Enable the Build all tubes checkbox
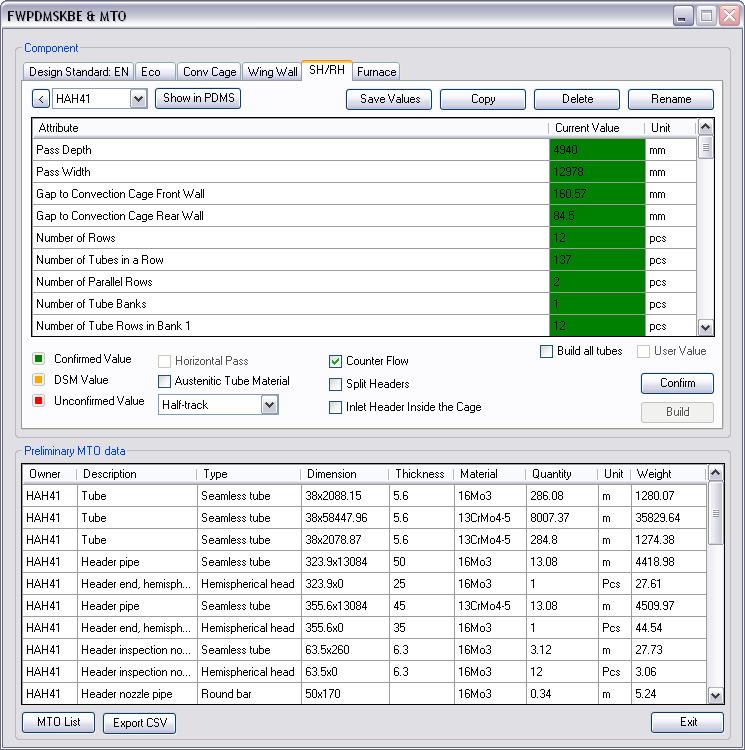Image resolution: width=745 pixels, height=750 pixels. click(546, 352)
